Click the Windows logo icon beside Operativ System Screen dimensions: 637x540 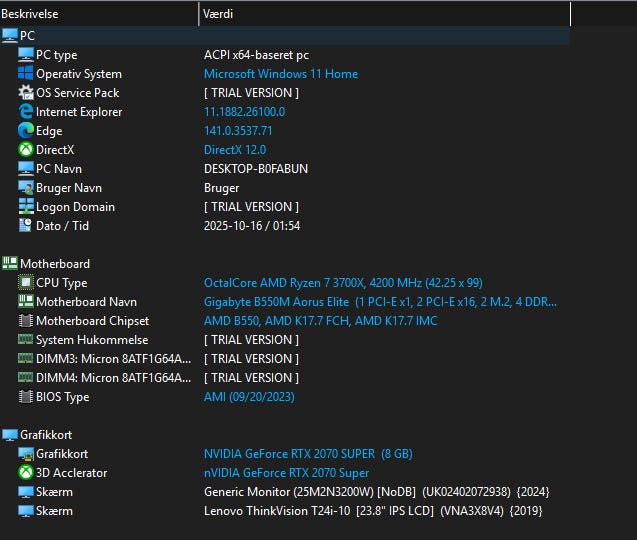(26, 74)
